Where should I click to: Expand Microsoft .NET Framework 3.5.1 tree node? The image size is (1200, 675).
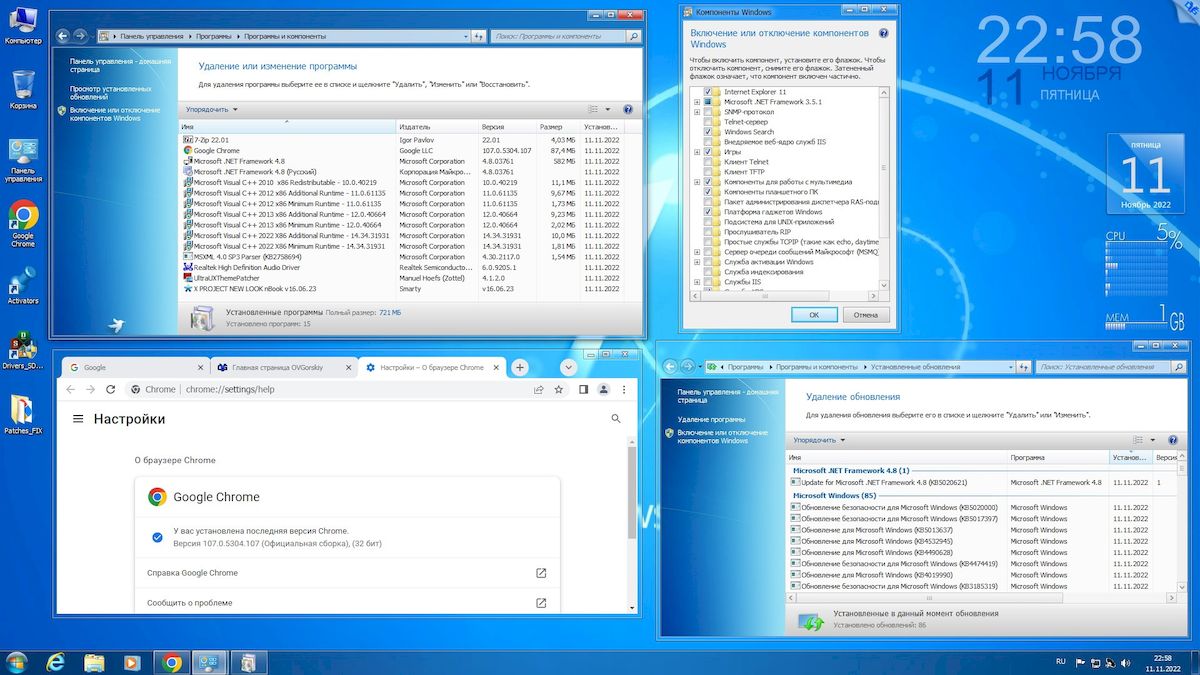point(697,102)
